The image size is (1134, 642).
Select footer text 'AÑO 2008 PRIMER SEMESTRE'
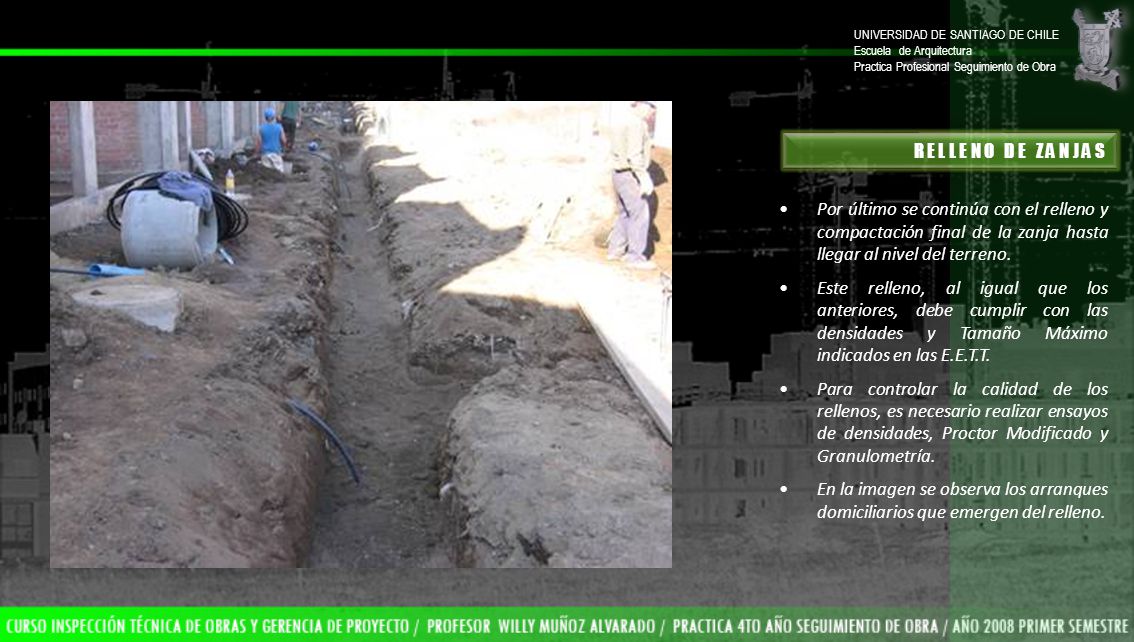1041,626
